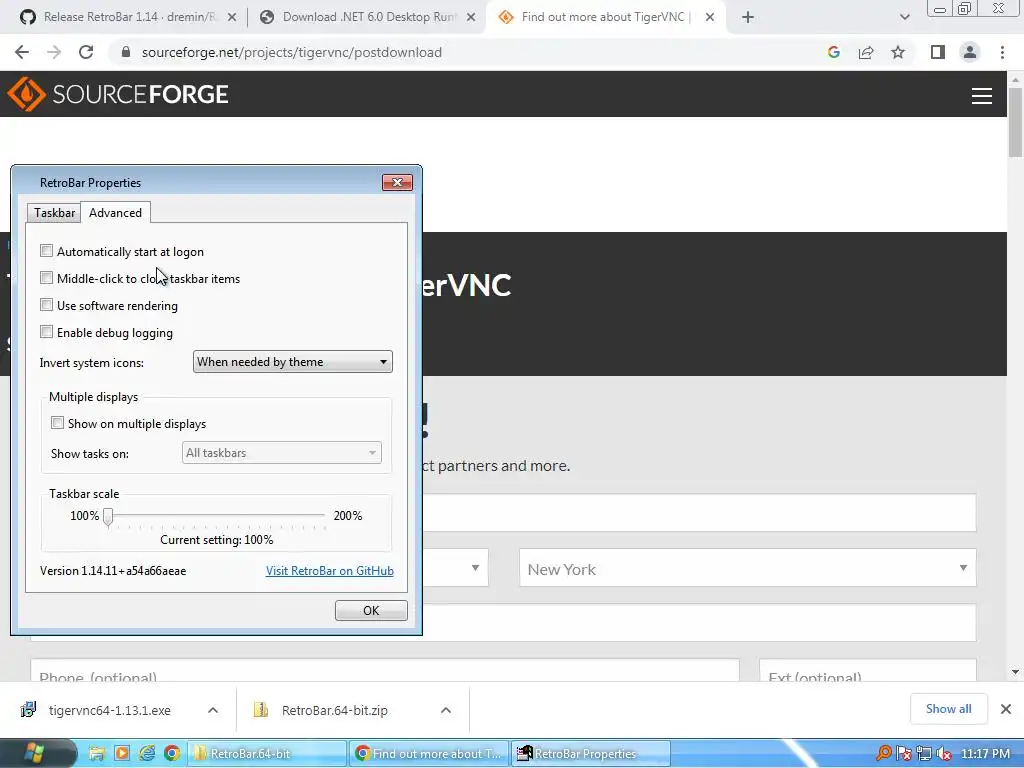Open a new browser tab
Image resolution: width=1024 pixels, height=768 pixels.
pos(748,18)
